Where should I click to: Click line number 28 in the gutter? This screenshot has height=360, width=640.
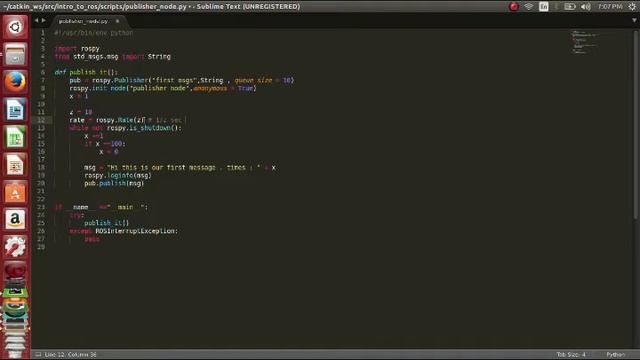(41, 247)
